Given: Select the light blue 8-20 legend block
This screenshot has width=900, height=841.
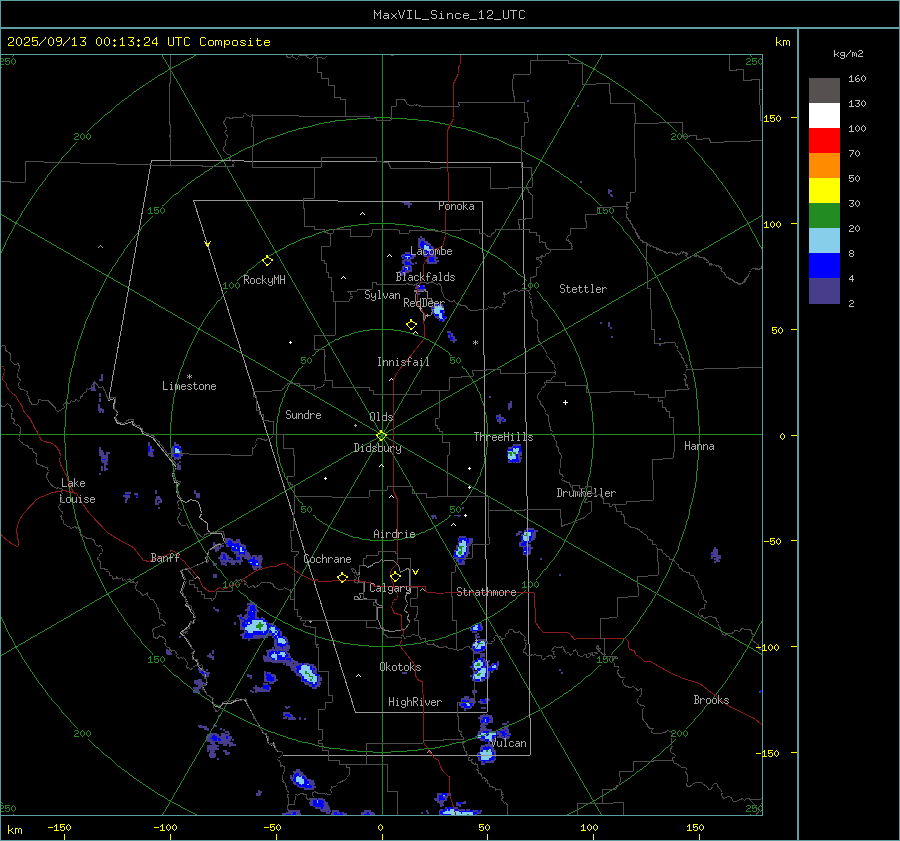Looking at the screenshot, I should 824,241.
